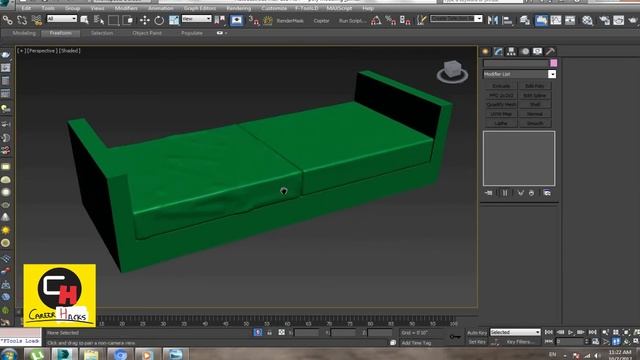Open the reference coordinate system "View" dropdown
Viewport: 640px width, 360px height.
pos(196,19)
